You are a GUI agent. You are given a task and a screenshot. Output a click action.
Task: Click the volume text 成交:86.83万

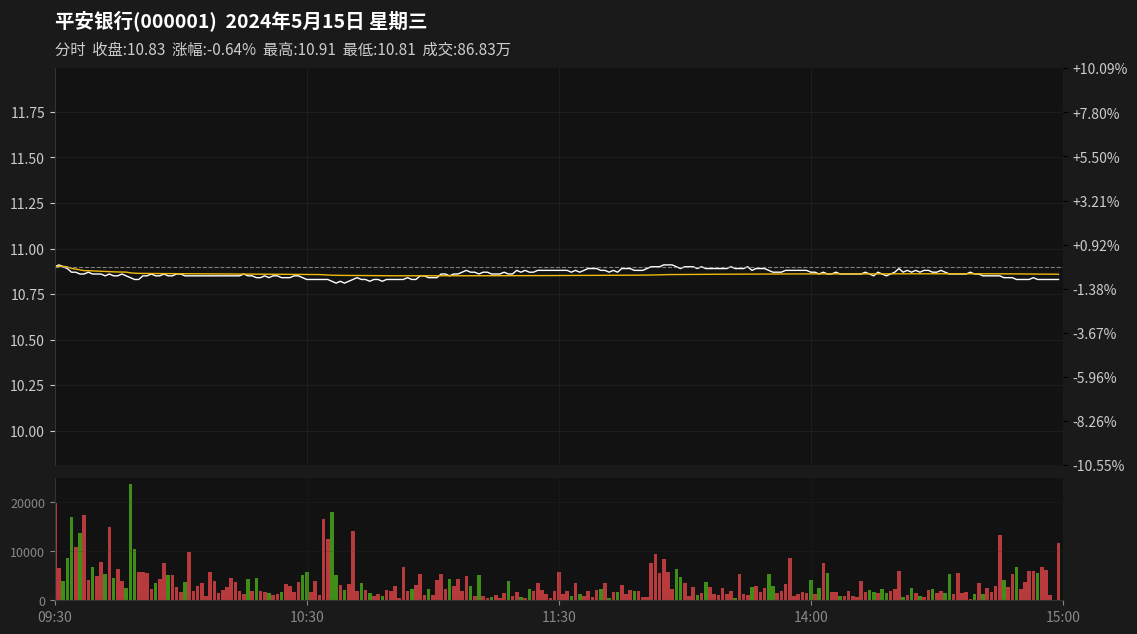(466, 49)
